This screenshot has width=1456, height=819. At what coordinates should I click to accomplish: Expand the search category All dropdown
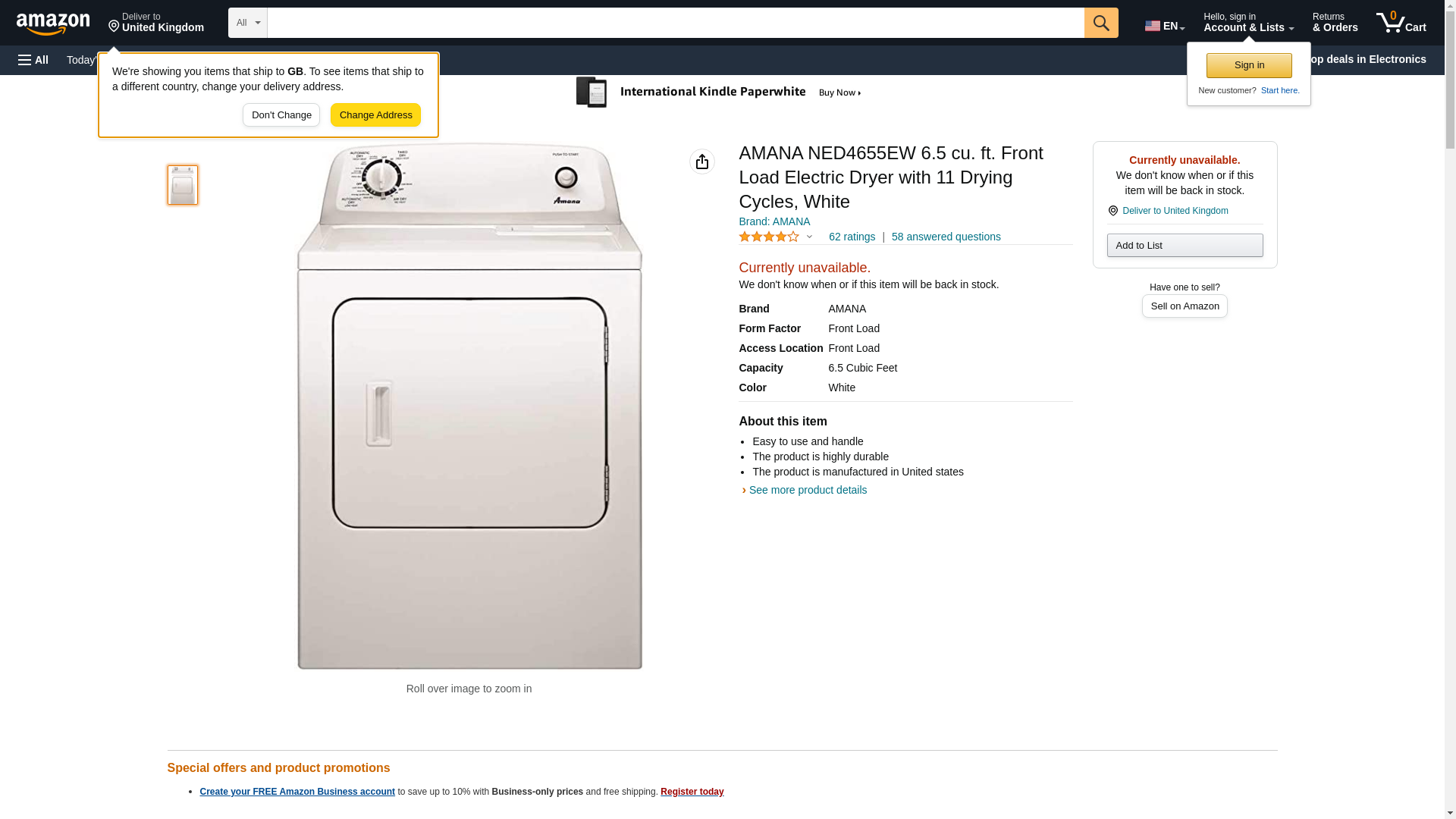pyautogui.click(x=247, y=23)
